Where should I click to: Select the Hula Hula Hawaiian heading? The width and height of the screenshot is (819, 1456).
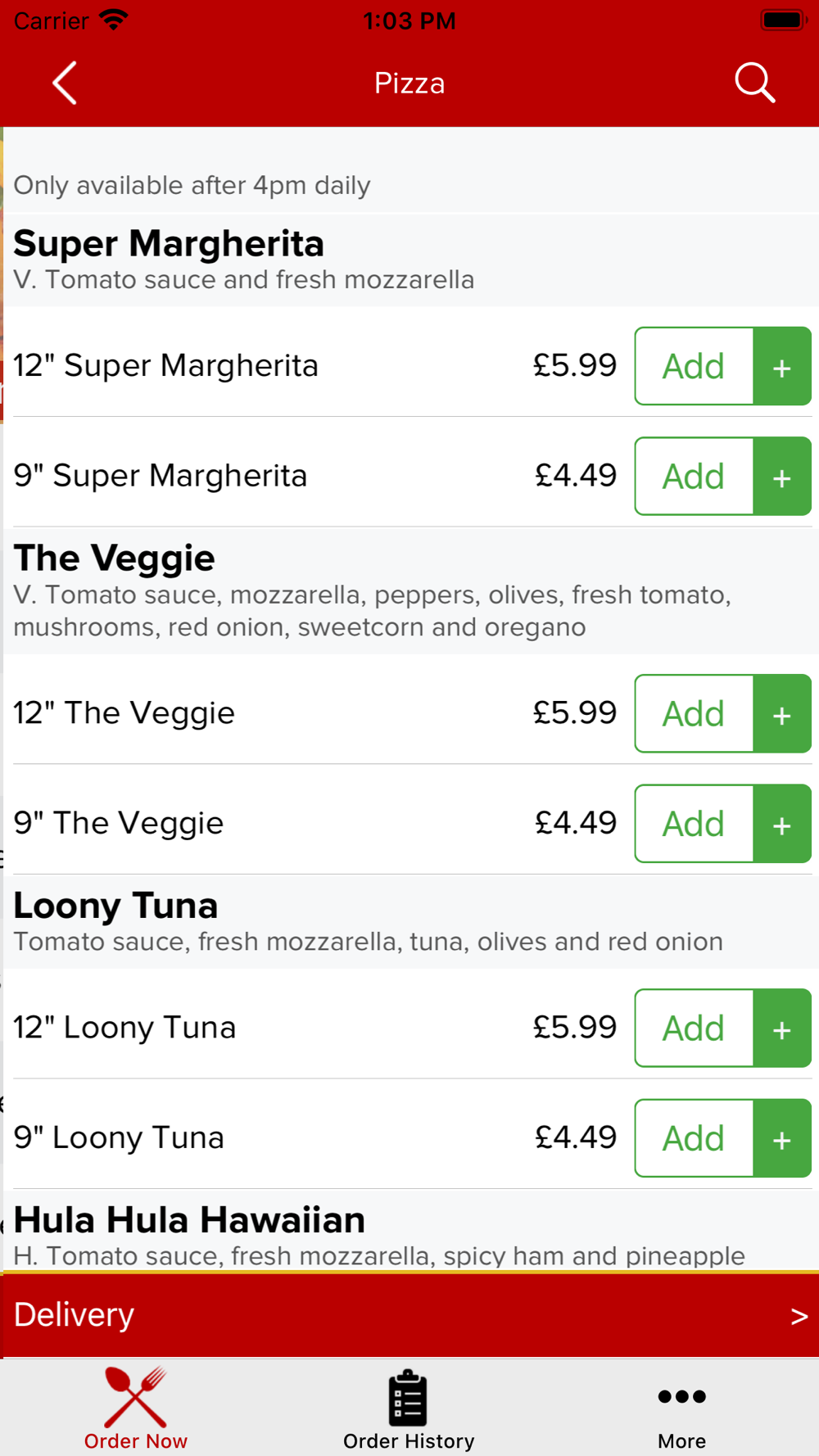click(x=189, y=1220)
